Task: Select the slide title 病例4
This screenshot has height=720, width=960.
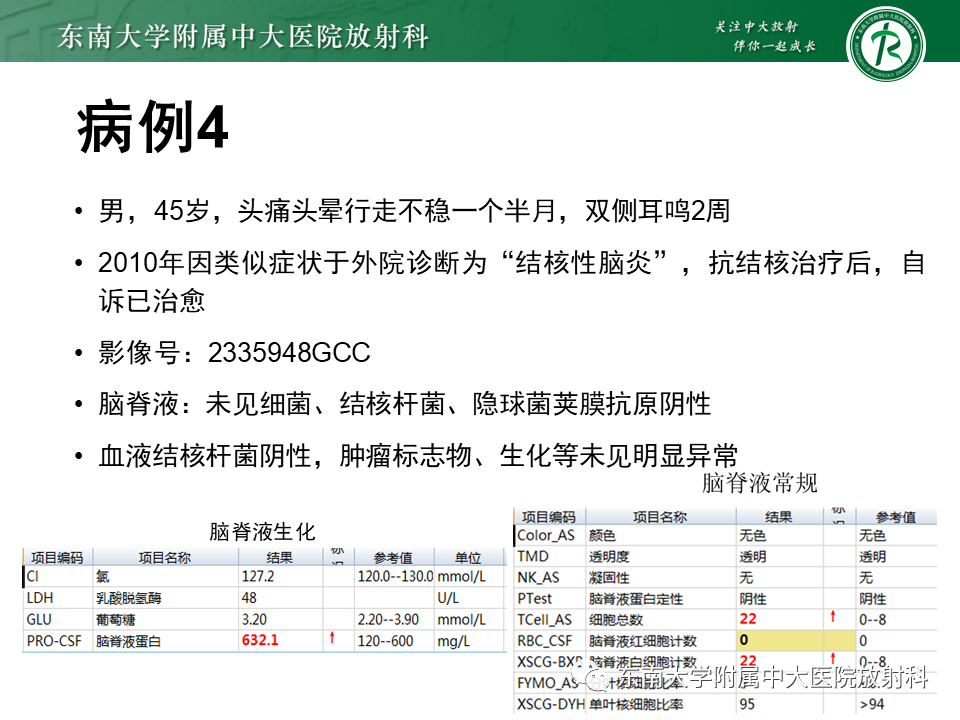Action: point(152,127)
